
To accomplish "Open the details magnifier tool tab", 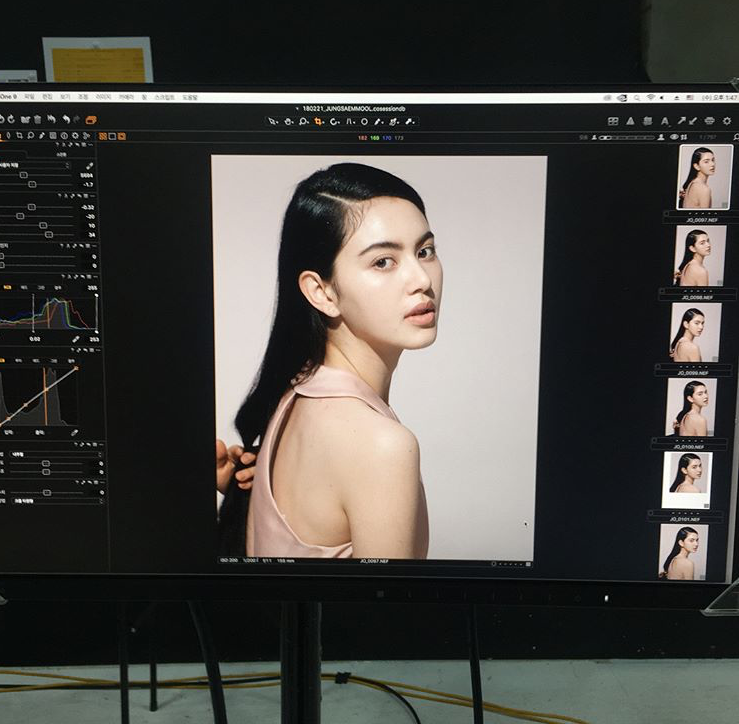I will pos(31,136).
